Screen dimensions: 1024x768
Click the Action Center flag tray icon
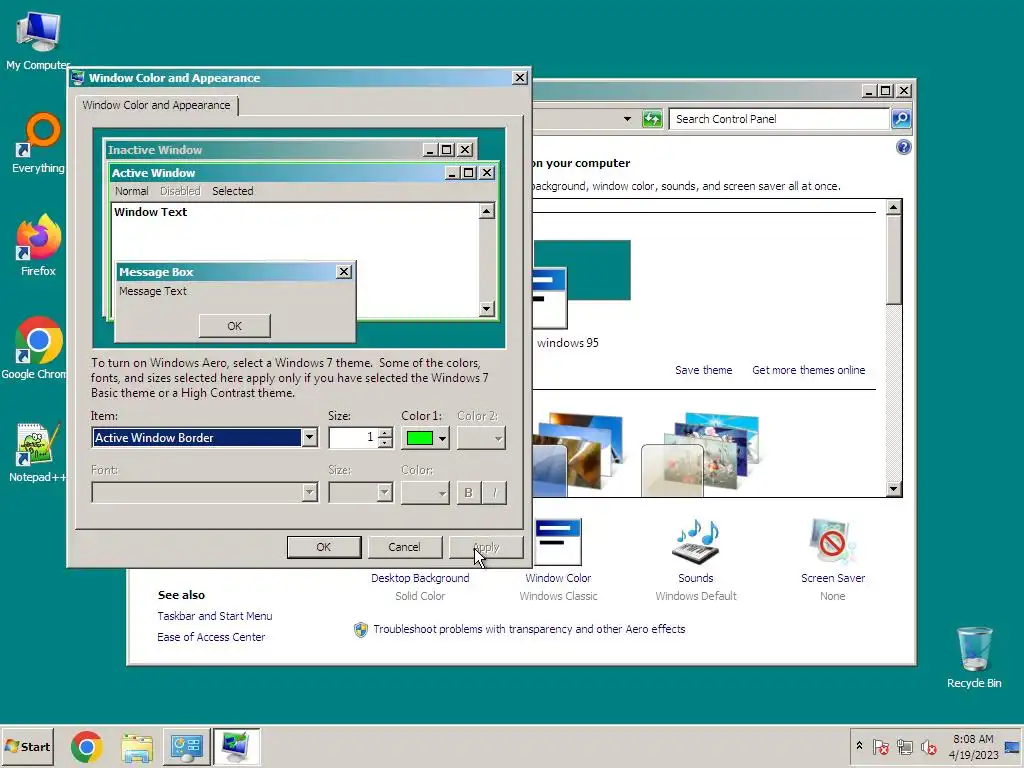click(x=880, y=747)
